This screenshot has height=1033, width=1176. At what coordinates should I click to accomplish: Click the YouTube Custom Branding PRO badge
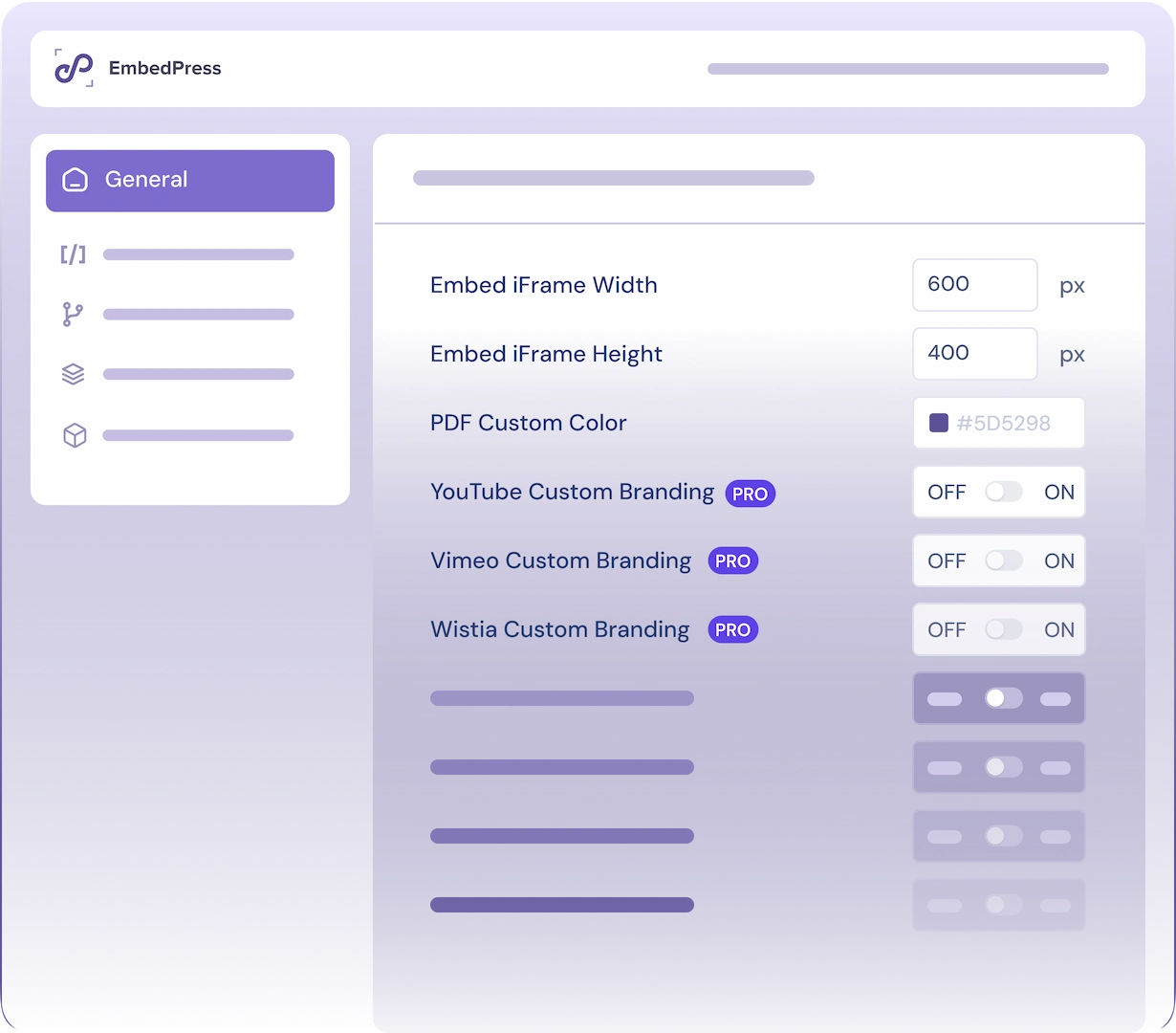(750, 494)
